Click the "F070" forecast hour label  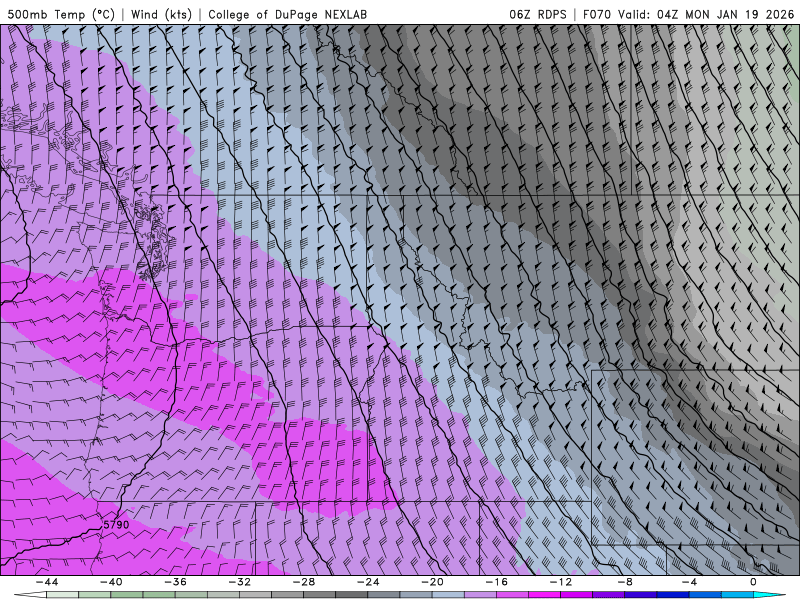point(596,14)
